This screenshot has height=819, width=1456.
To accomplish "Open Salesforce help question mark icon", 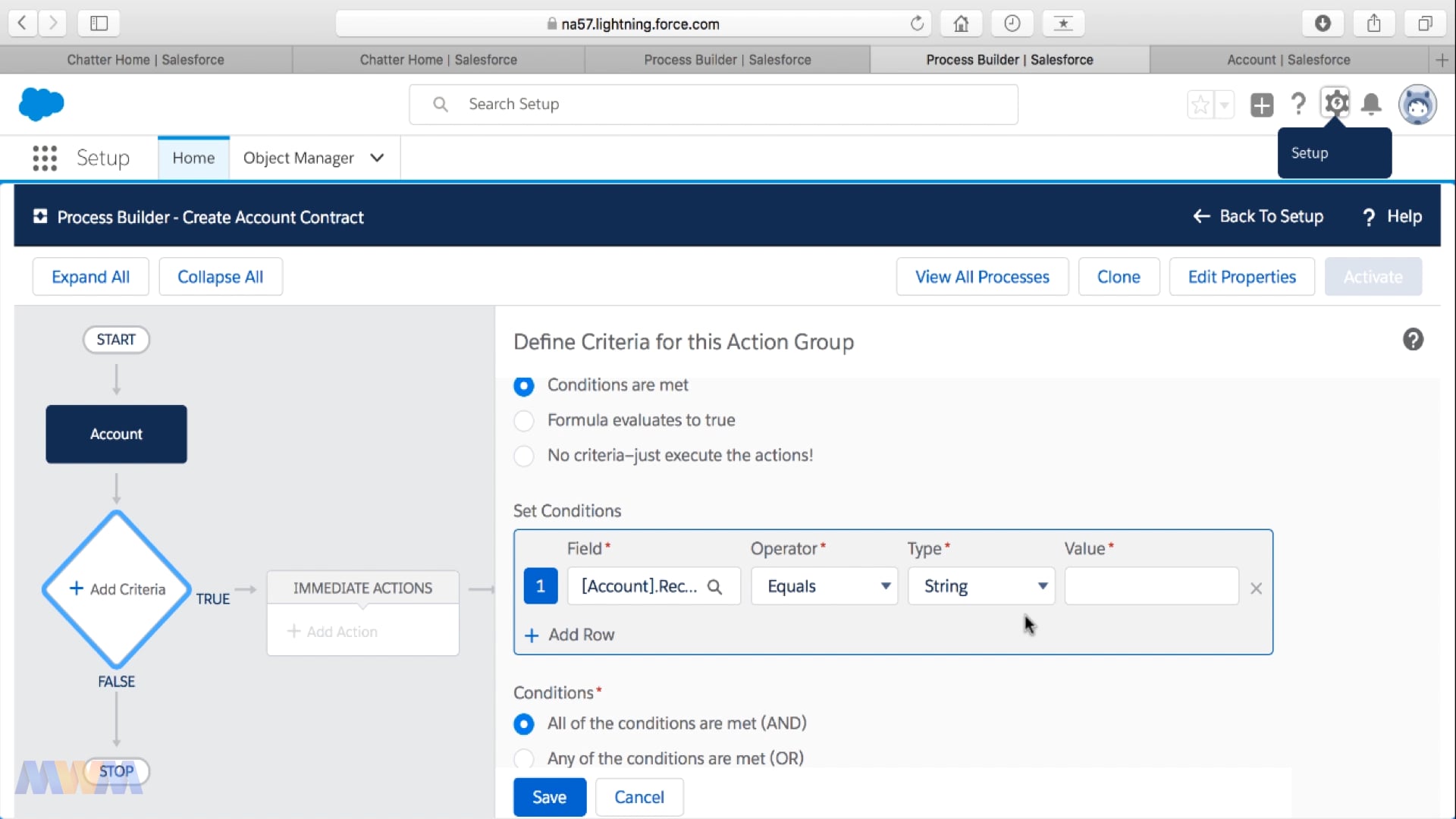I will pyautogui.click(x=1298, y=104).
